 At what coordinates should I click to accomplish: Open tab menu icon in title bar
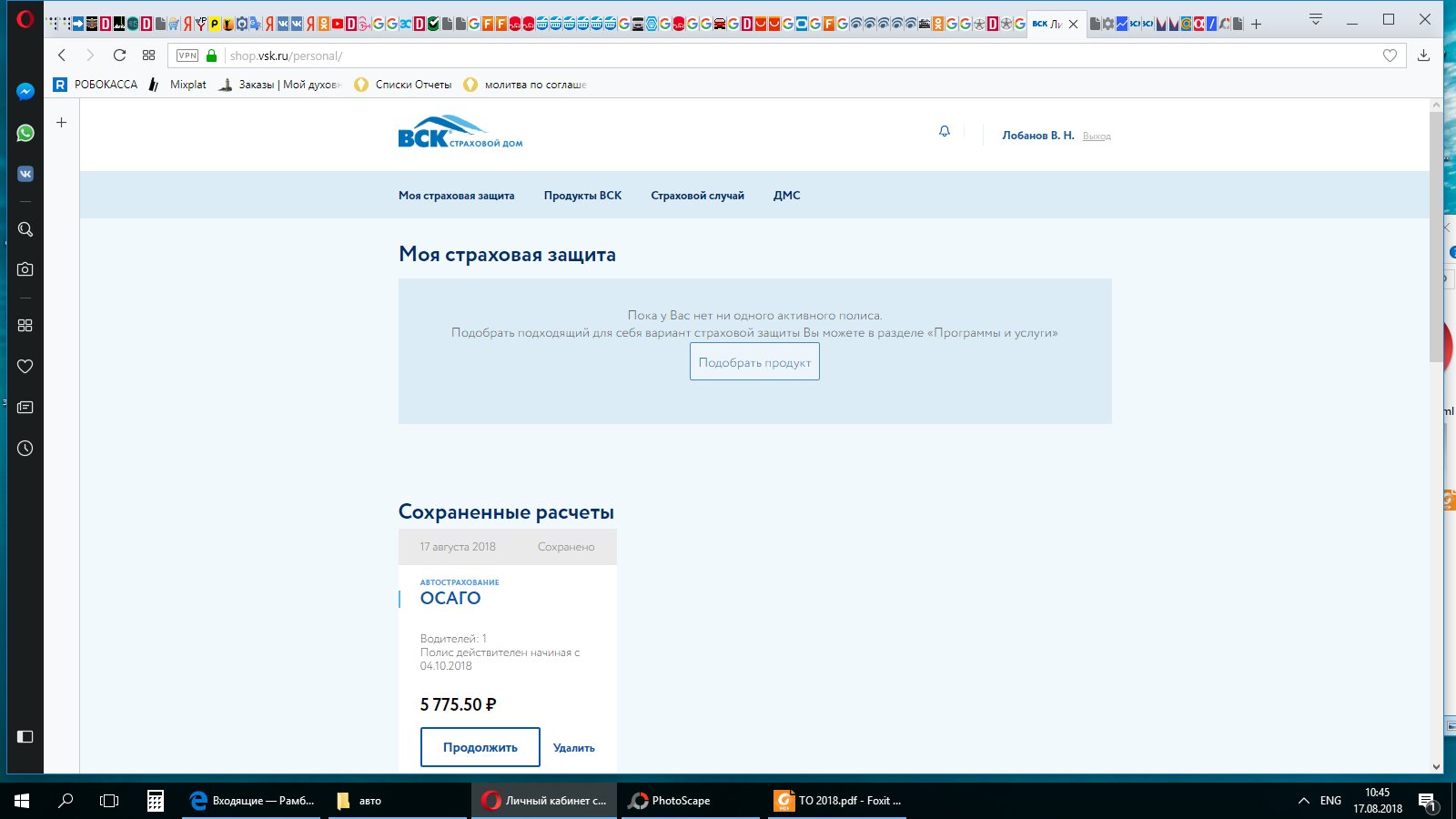[1316, 19]
